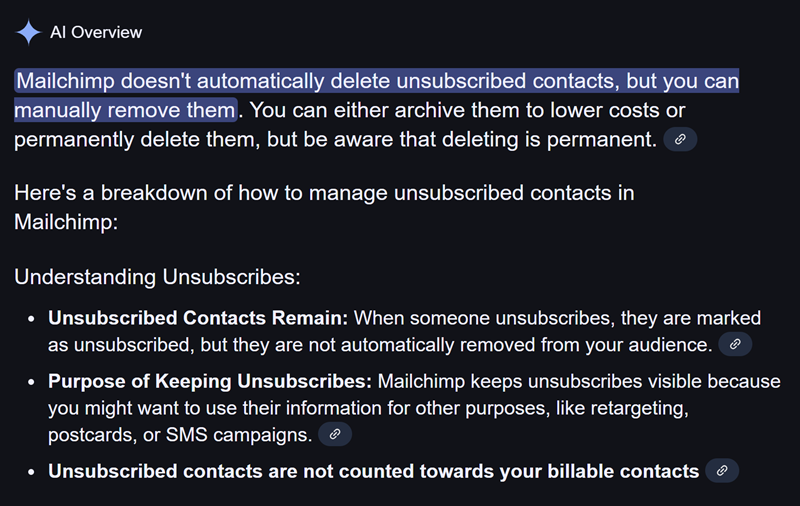Click the highlighted words "manually remove them"
The height and width of the screenshot is (506, 800).
(x=124, y=110)
